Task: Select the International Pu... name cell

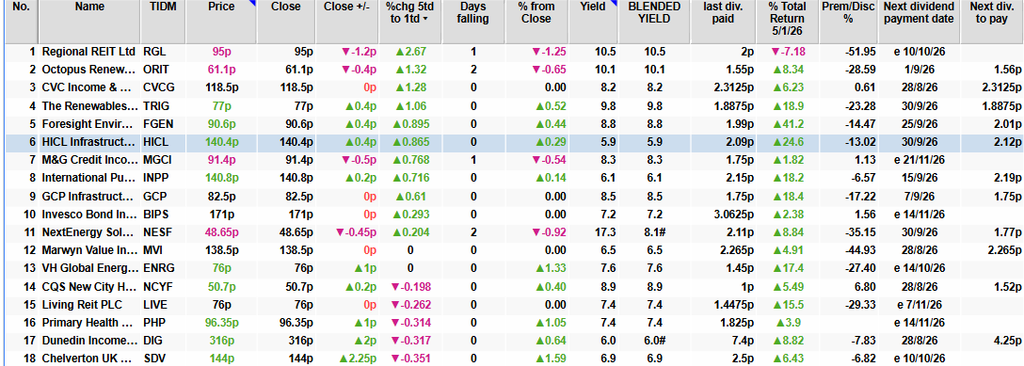Action: coord(89,178)
